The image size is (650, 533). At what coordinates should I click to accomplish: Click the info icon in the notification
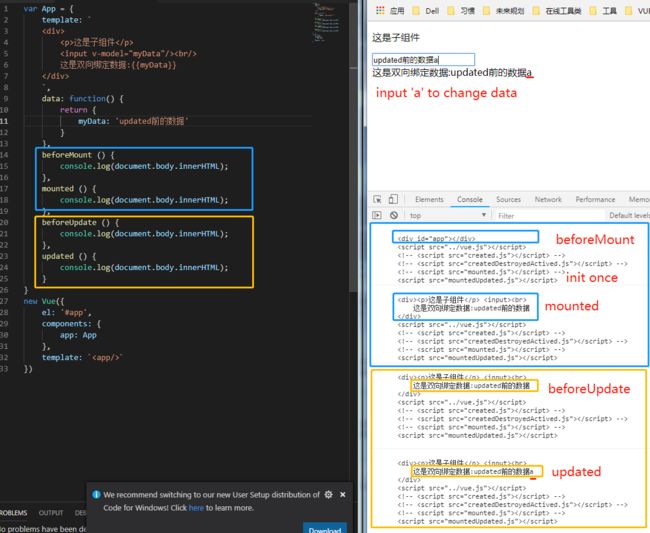(96, 494)
